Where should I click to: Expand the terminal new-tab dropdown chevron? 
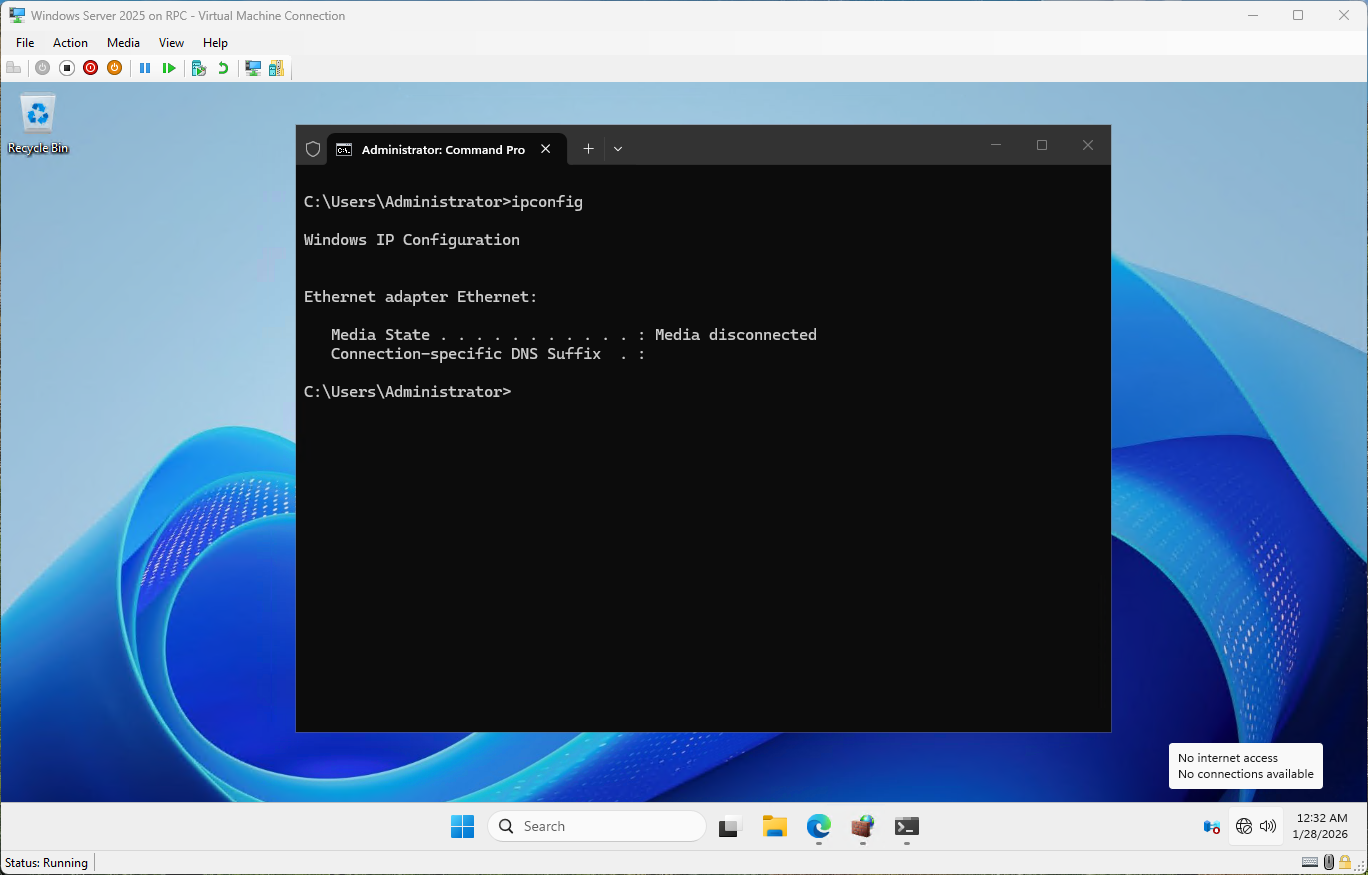618,149
